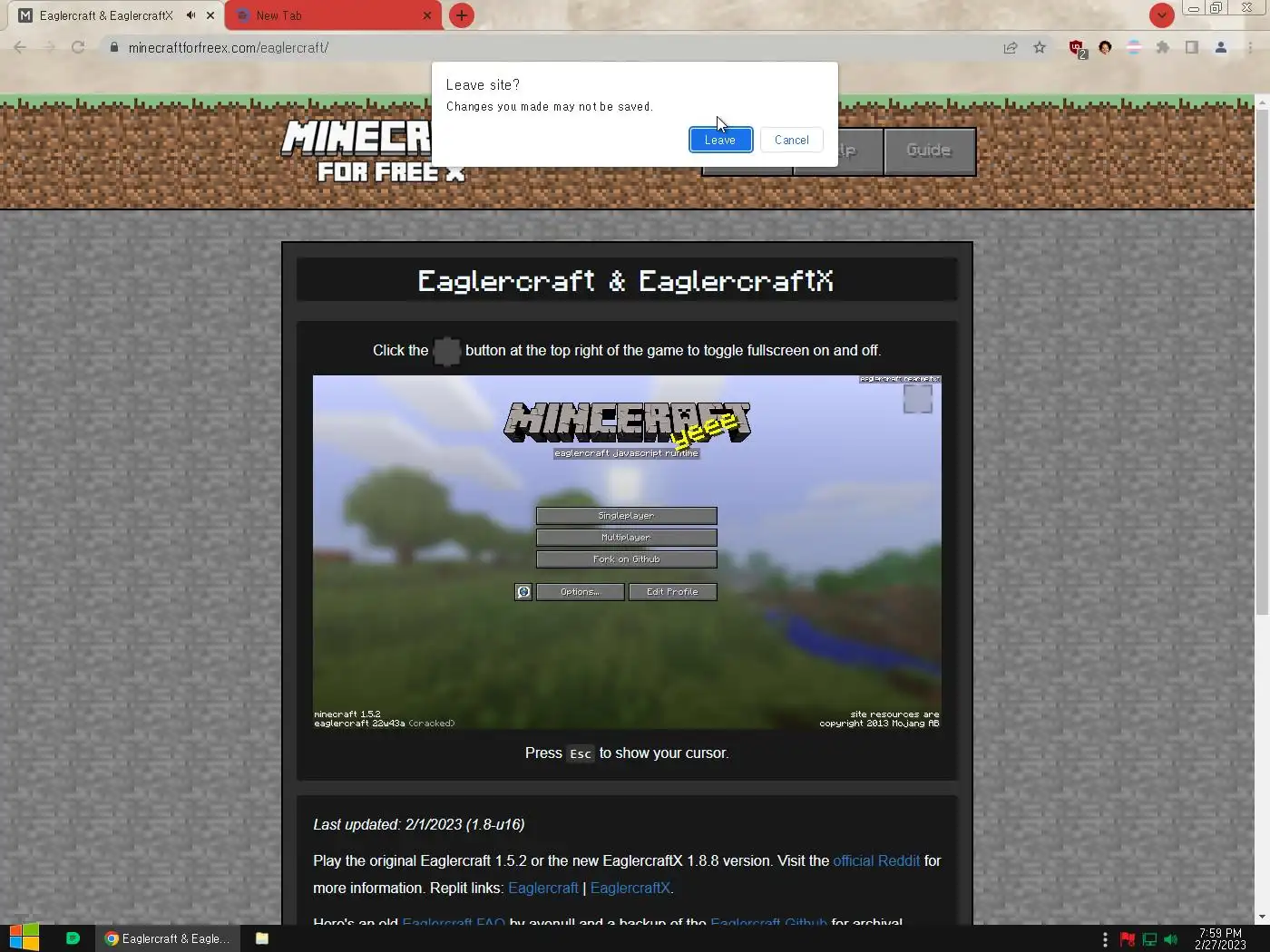The image size is (1270, 952).
Task: Close the New Tab tab
Action: coord(427,15)
